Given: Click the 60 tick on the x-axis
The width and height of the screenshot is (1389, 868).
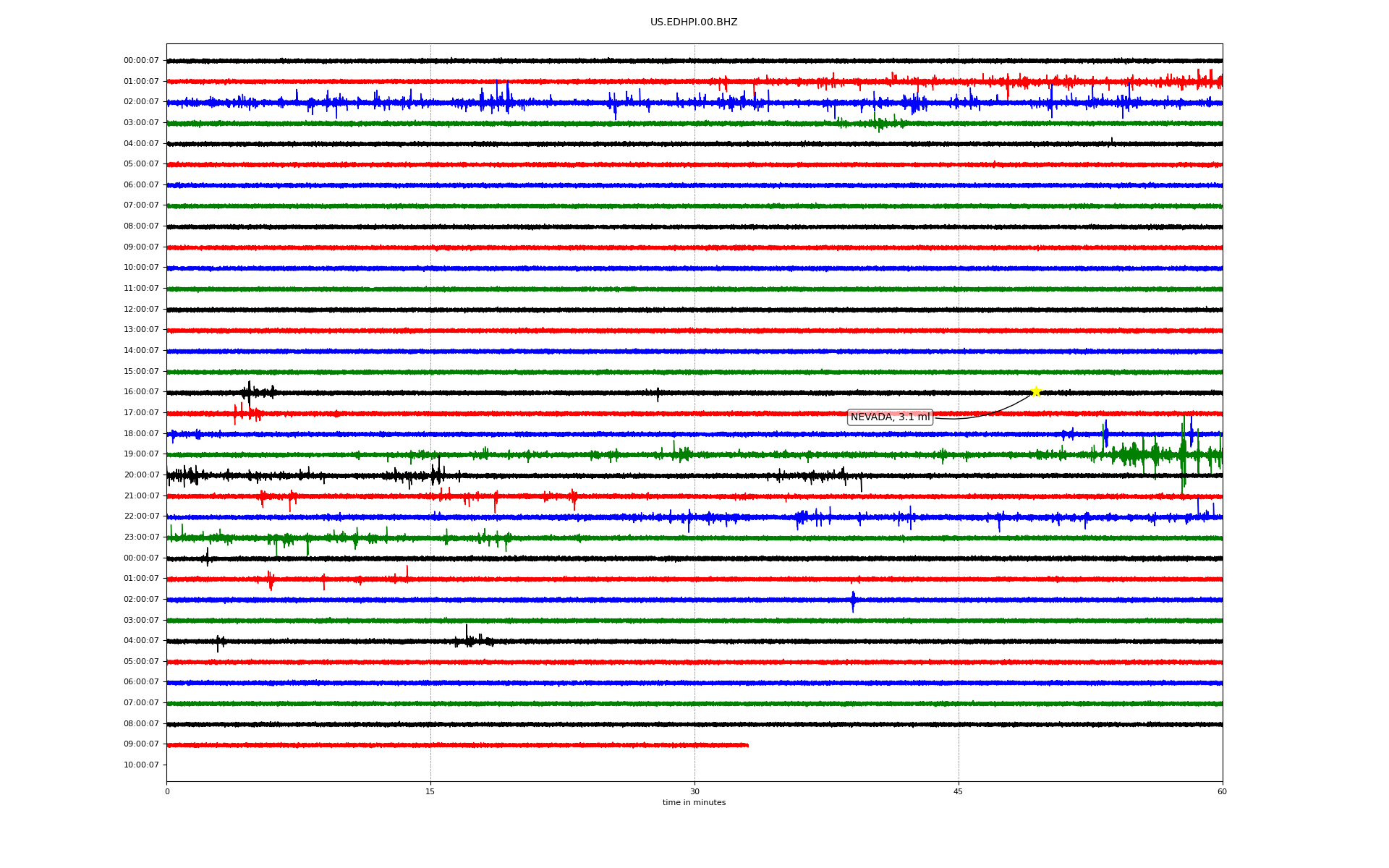Looking at the screenshot, I should coord(1222,791).
